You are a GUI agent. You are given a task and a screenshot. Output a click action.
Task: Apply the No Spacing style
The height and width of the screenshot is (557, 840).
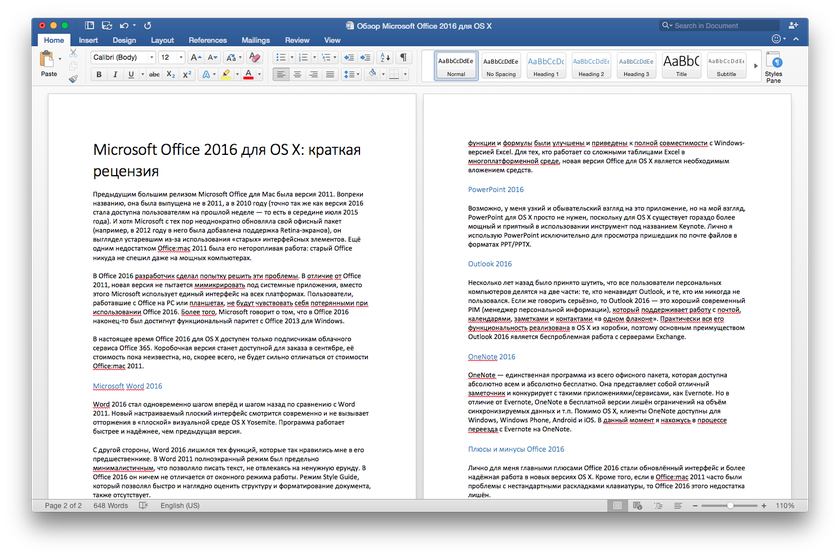point(501,66)
